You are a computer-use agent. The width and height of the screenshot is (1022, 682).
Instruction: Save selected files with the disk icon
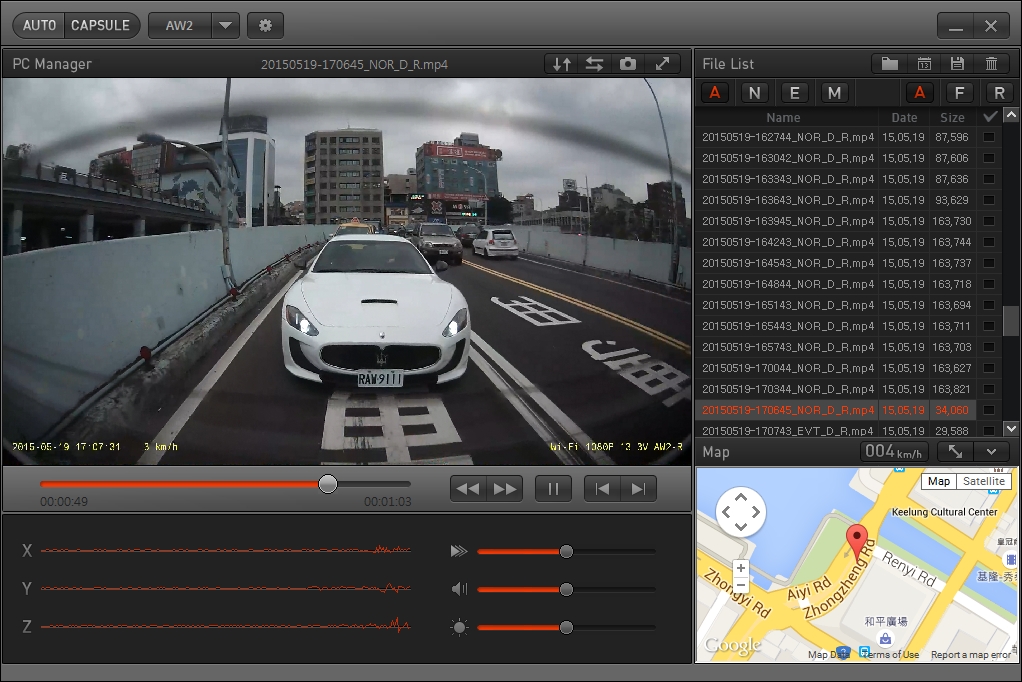click(957, 64)
